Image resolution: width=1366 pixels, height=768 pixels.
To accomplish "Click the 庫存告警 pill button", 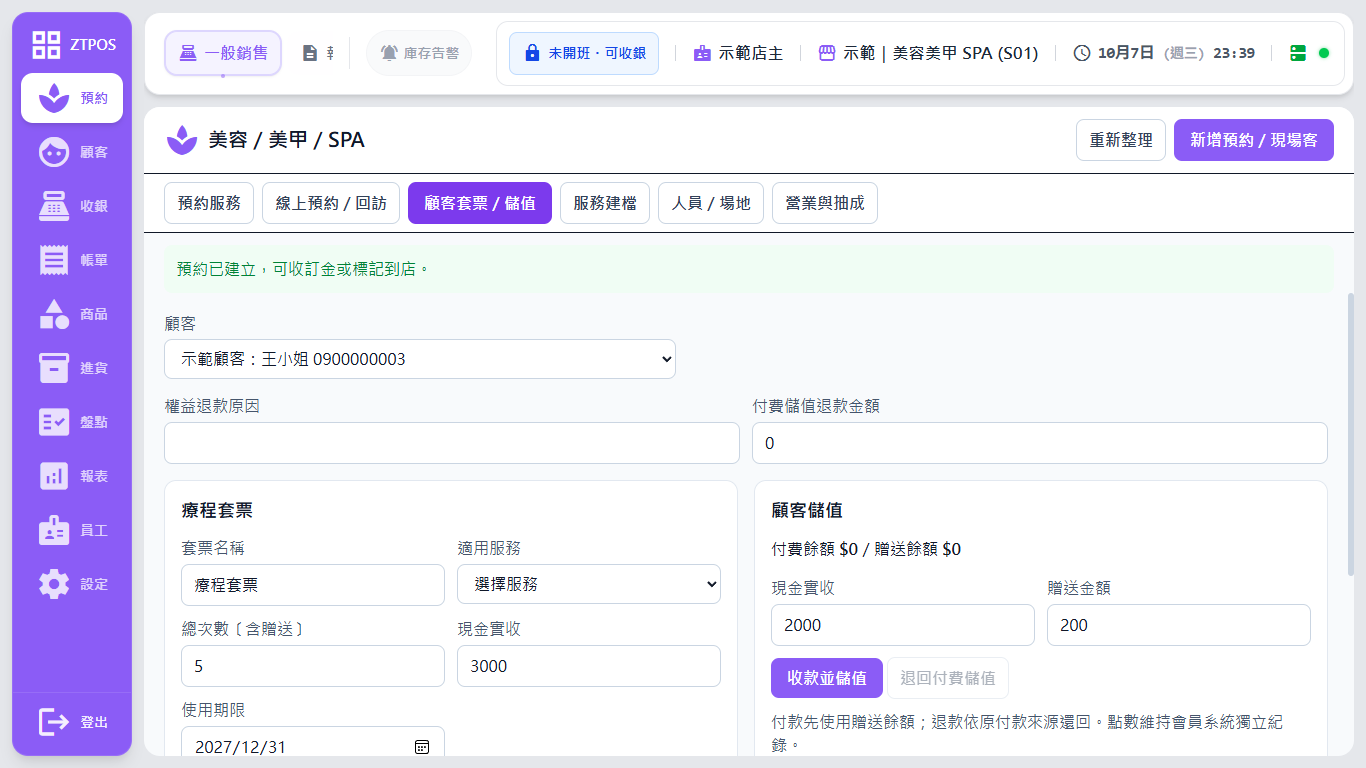I will (419, 53).
